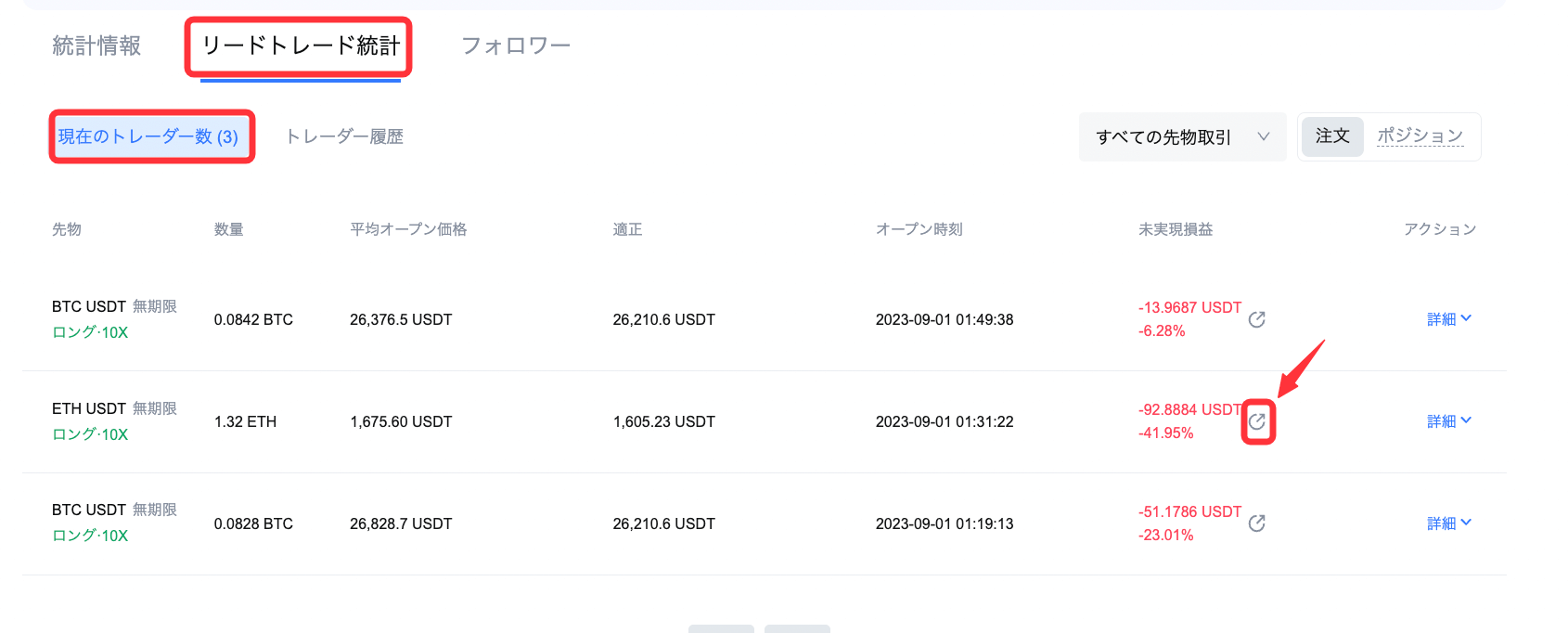Expand 詳細 for last BTC USDT row
Screen dimensions: 1568x633
1448,523
